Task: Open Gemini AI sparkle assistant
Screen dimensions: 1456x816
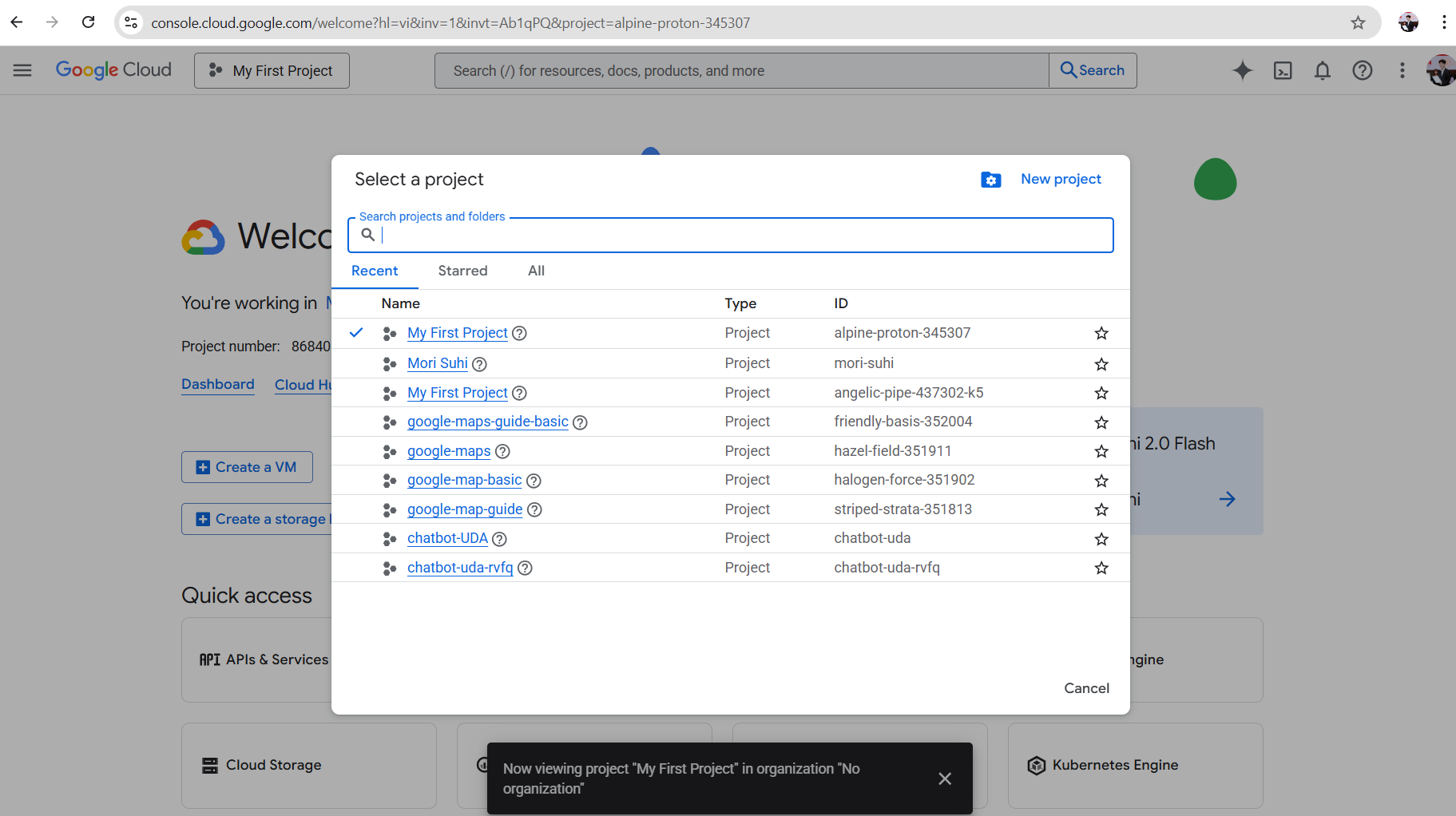Action: (1242, 70)
